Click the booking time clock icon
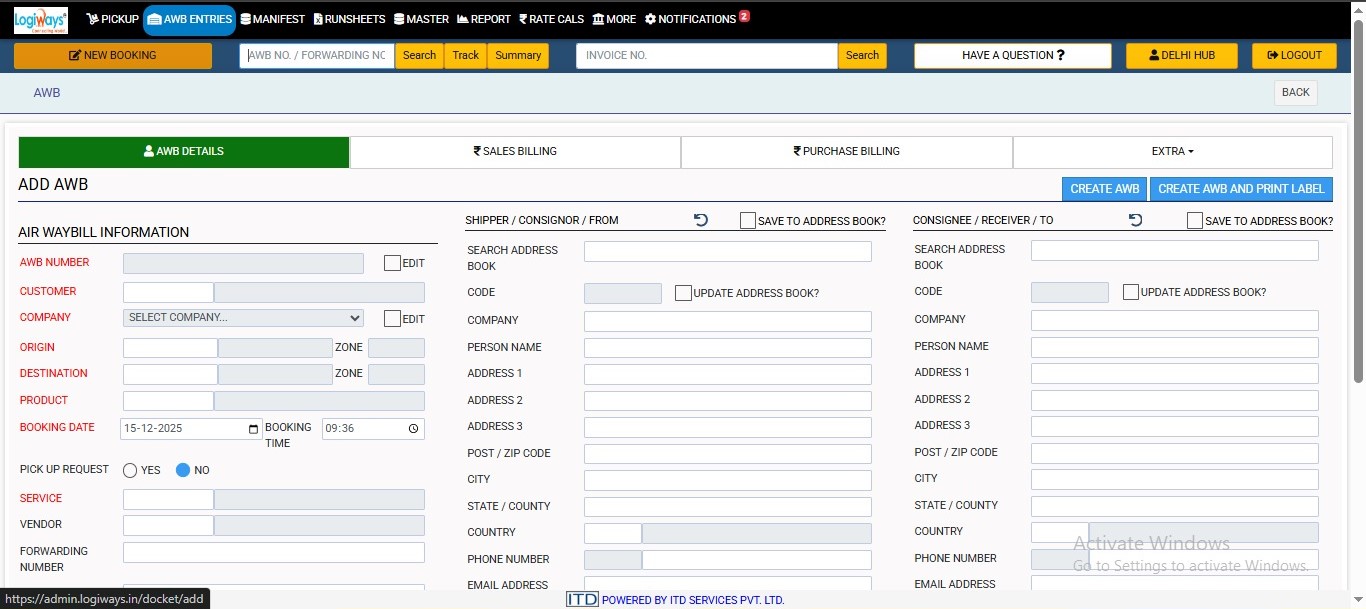 414,429
